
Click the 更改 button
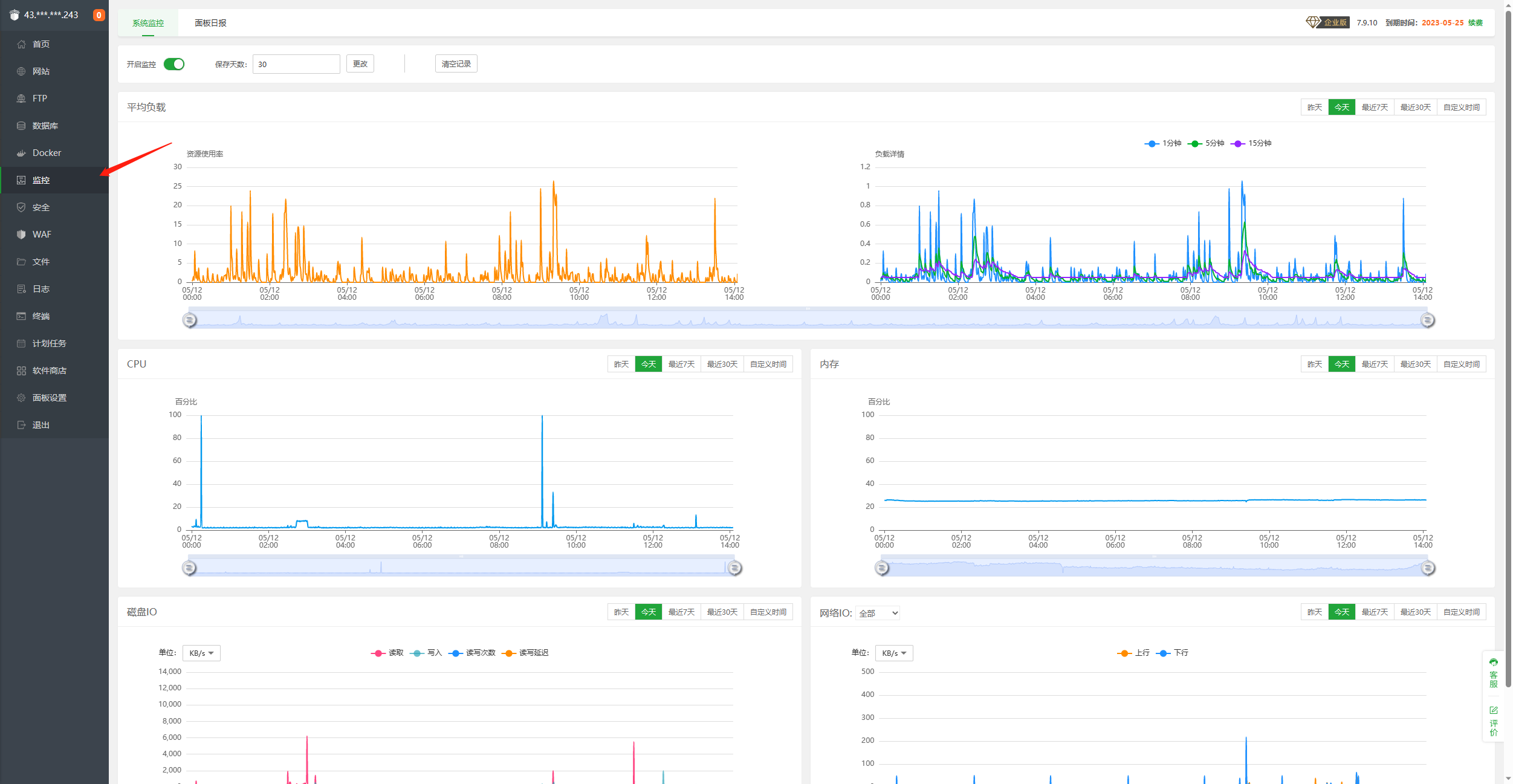point(360,64)
